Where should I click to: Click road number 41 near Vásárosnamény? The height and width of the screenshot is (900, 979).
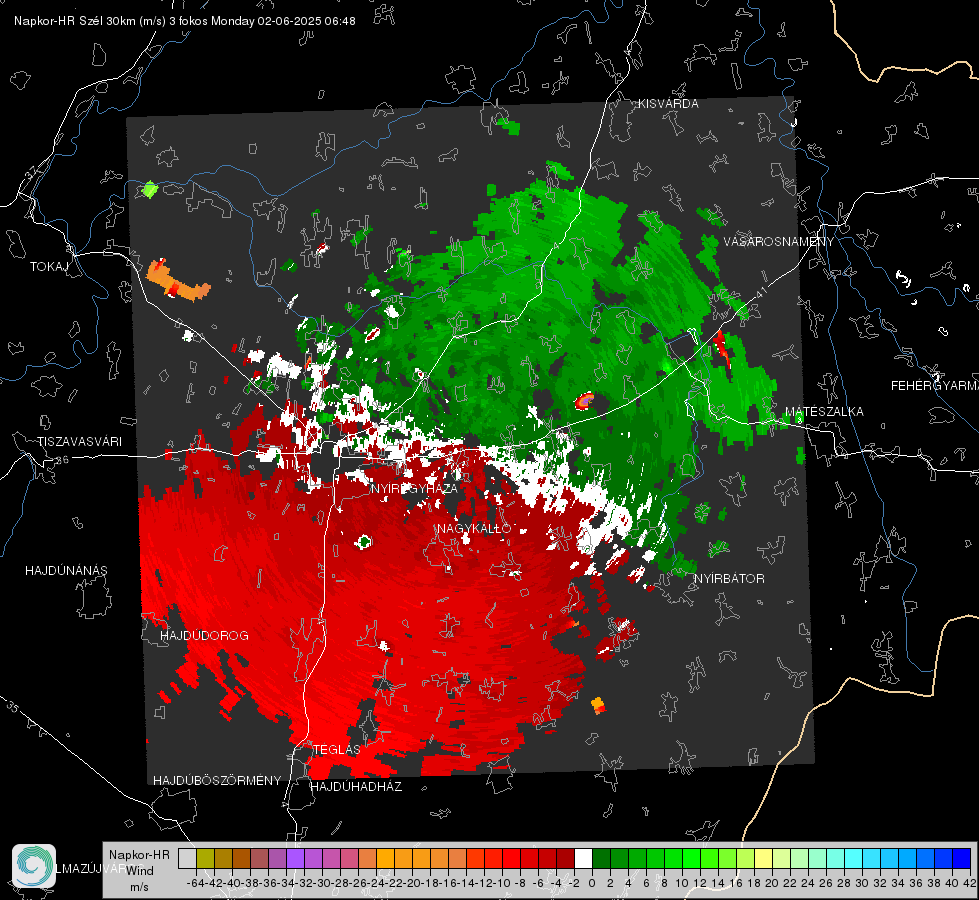click(760, 294)
